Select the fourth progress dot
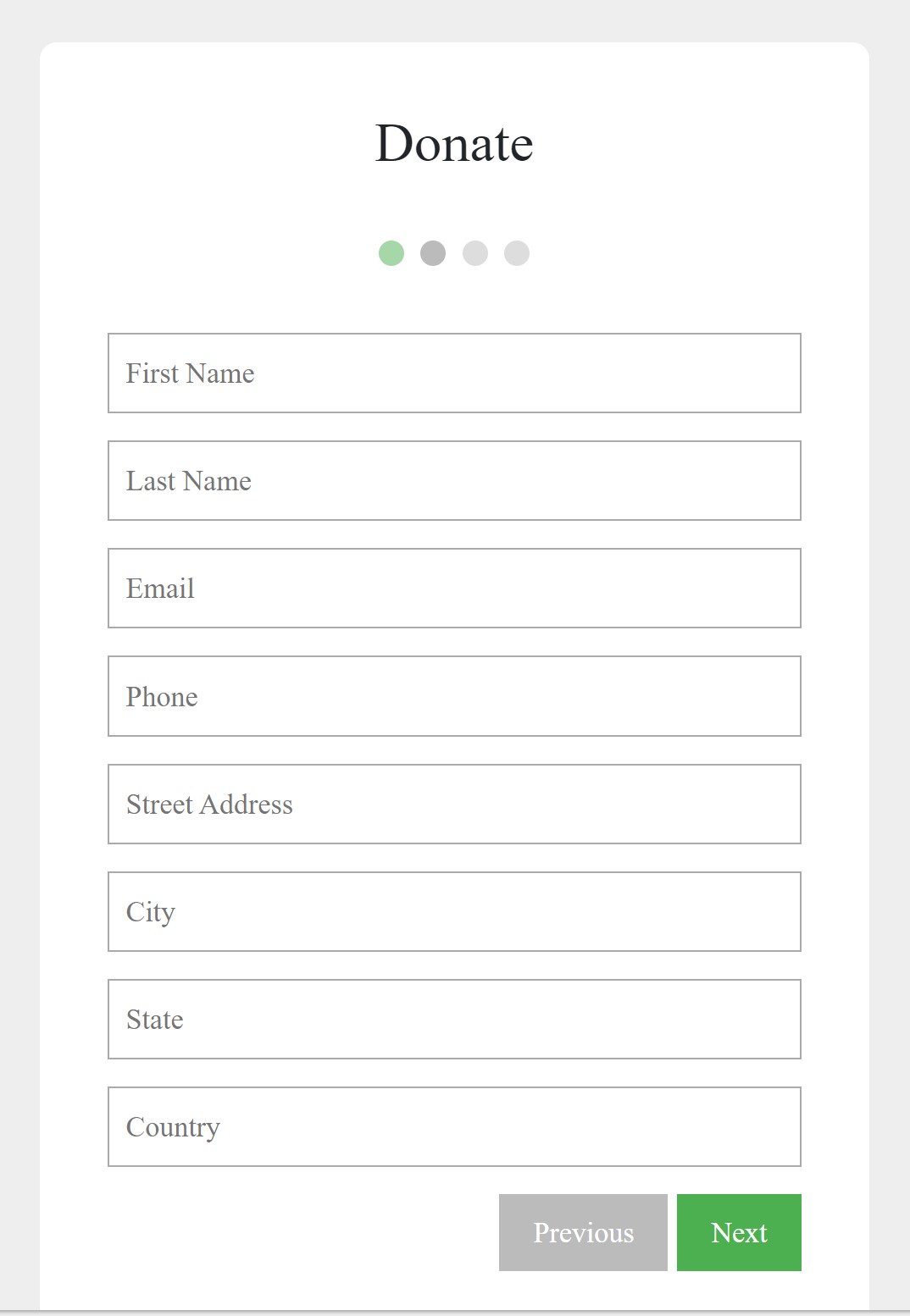910x1316 pixels. (x=518, y=253)
